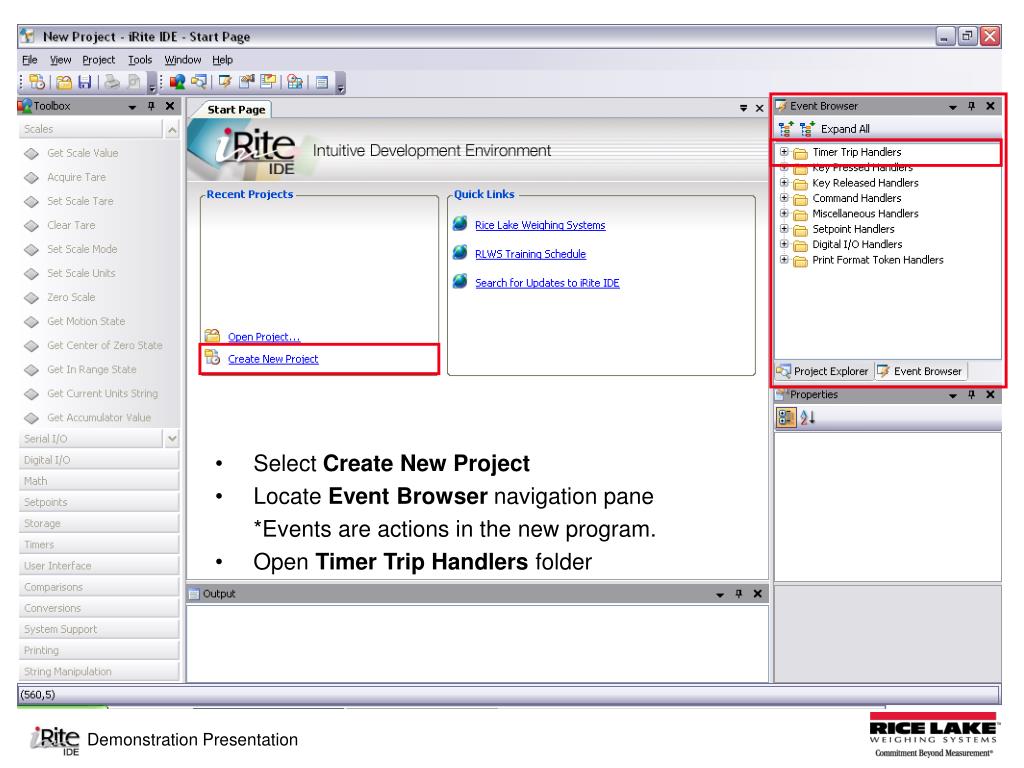Click the Toolbox list scroll-down arrow

click(x=172, y=438)
